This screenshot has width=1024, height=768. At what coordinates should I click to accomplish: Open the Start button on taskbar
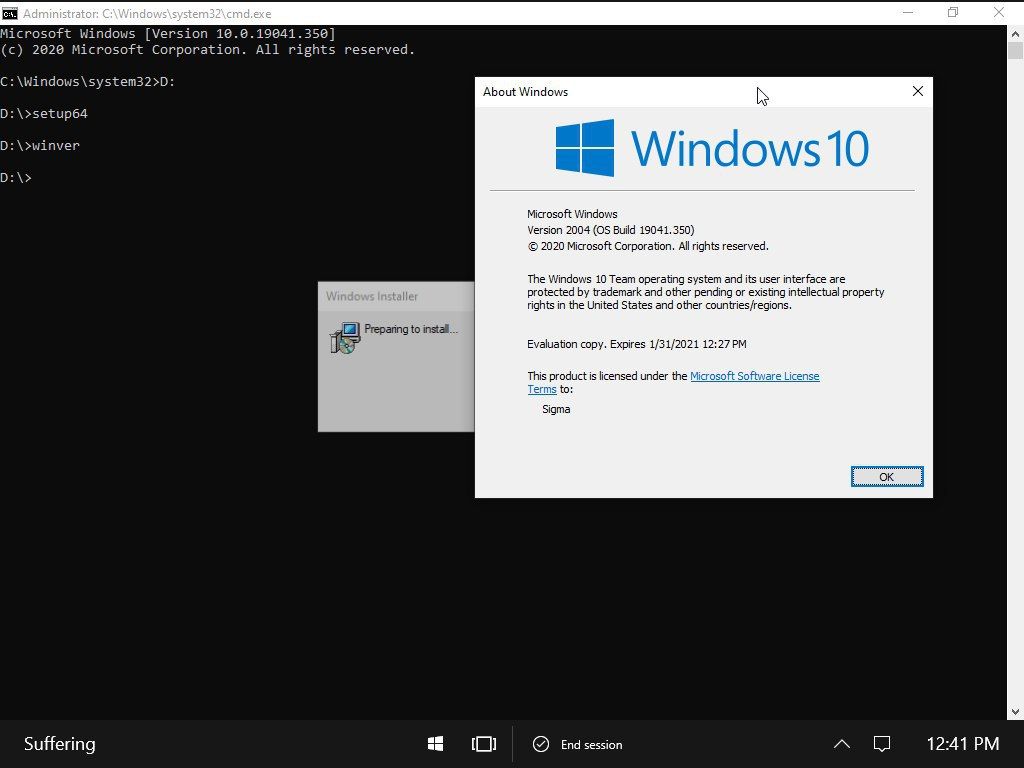click(436, 744)
